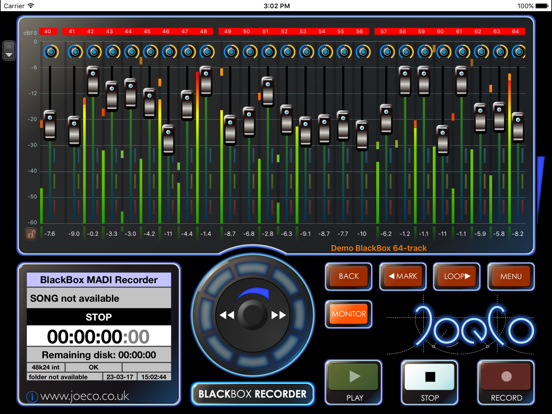552x414 pixels.
Task: Click the -7.6 level value for channel 40
Action: tap(50, 233)
